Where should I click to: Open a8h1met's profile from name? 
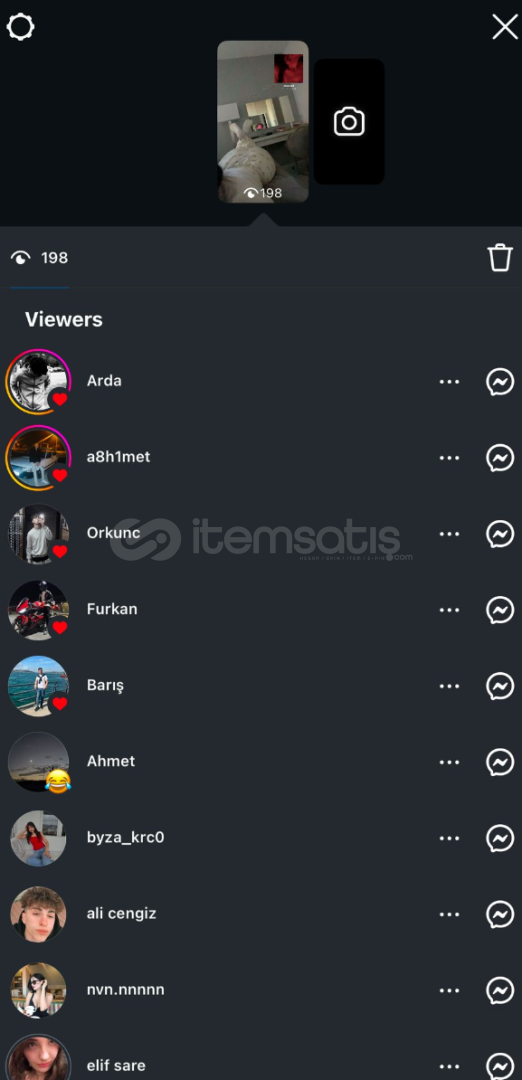pyautogui.click(x=118, y=457)
